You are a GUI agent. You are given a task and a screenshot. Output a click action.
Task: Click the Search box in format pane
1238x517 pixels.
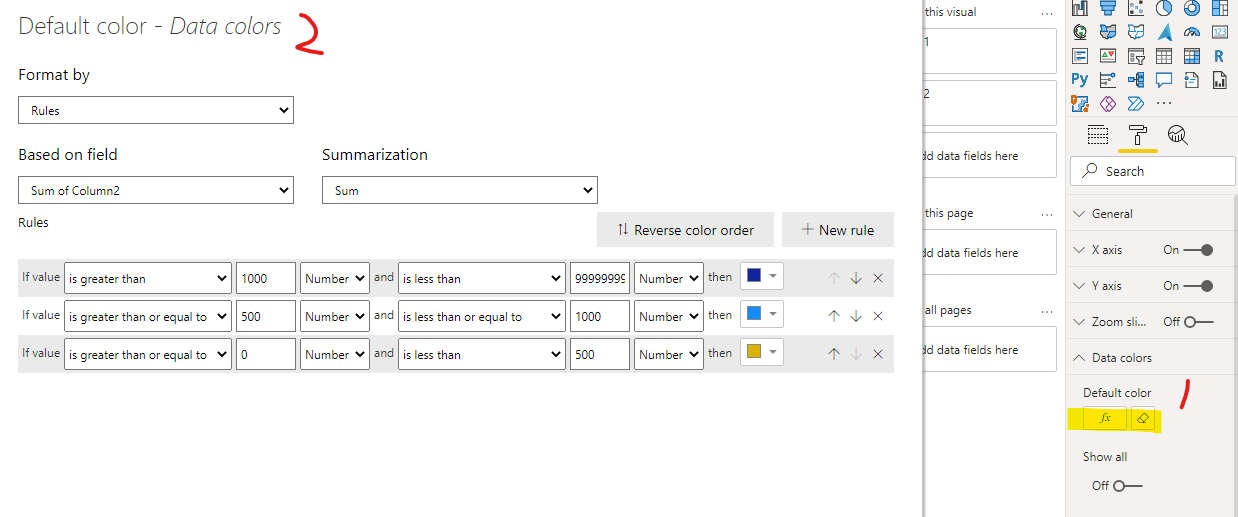[x=1153, y=171]
